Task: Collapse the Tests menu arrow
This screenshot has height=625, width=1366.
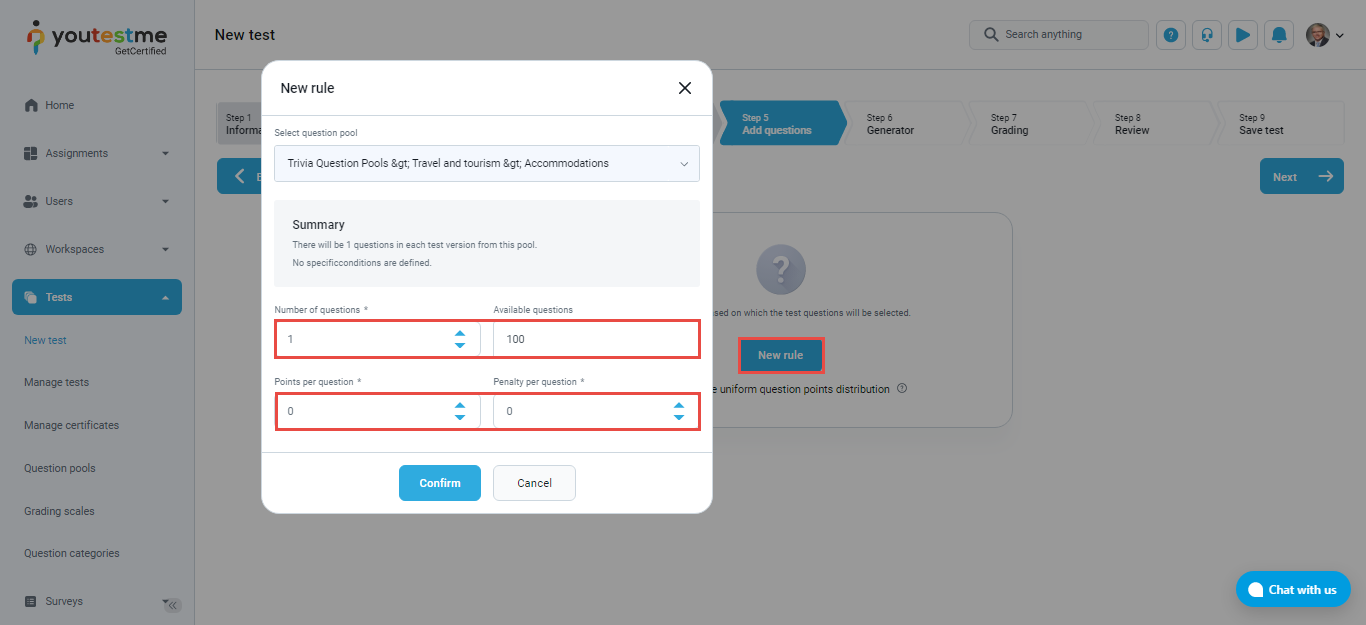Action: pyautogui.click(x=165, y=297)
